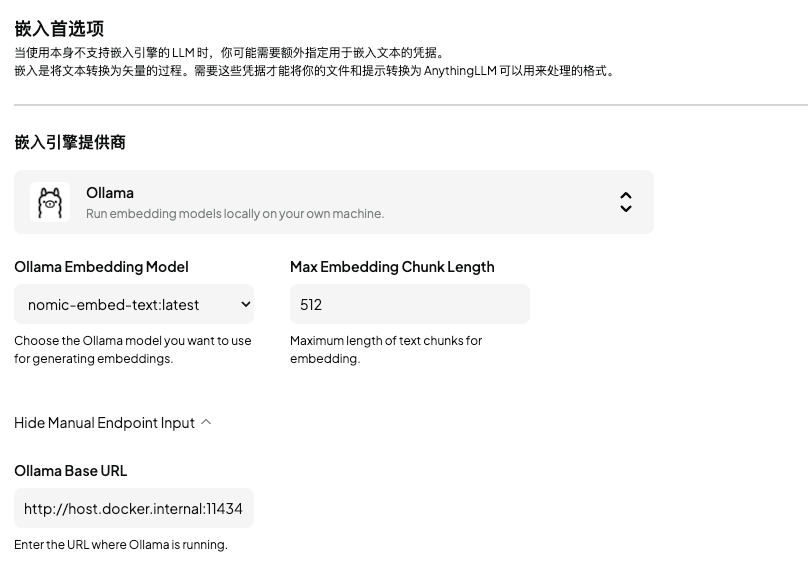The image size is (808, 572).
Task: Click the up-down chevron icon in provider selector
Action: coord(625,202)
